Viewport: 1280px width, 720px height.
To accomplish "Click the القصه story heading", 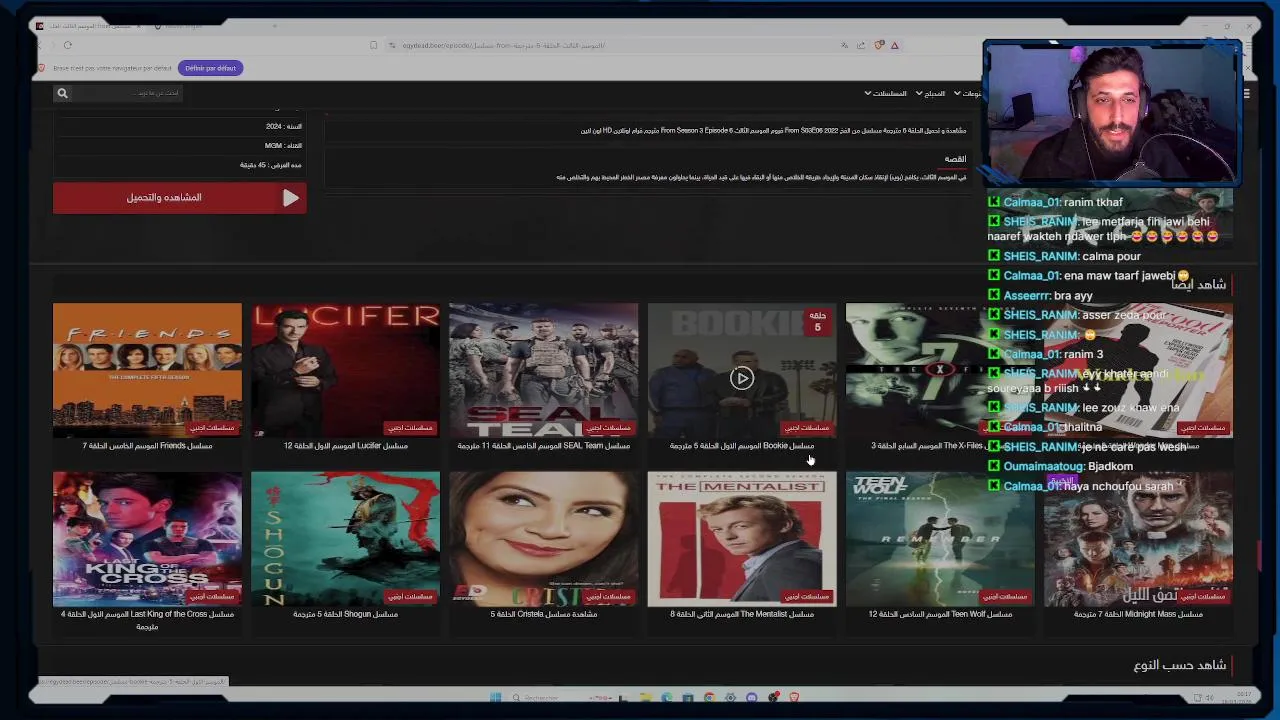I will click(956, 159).
